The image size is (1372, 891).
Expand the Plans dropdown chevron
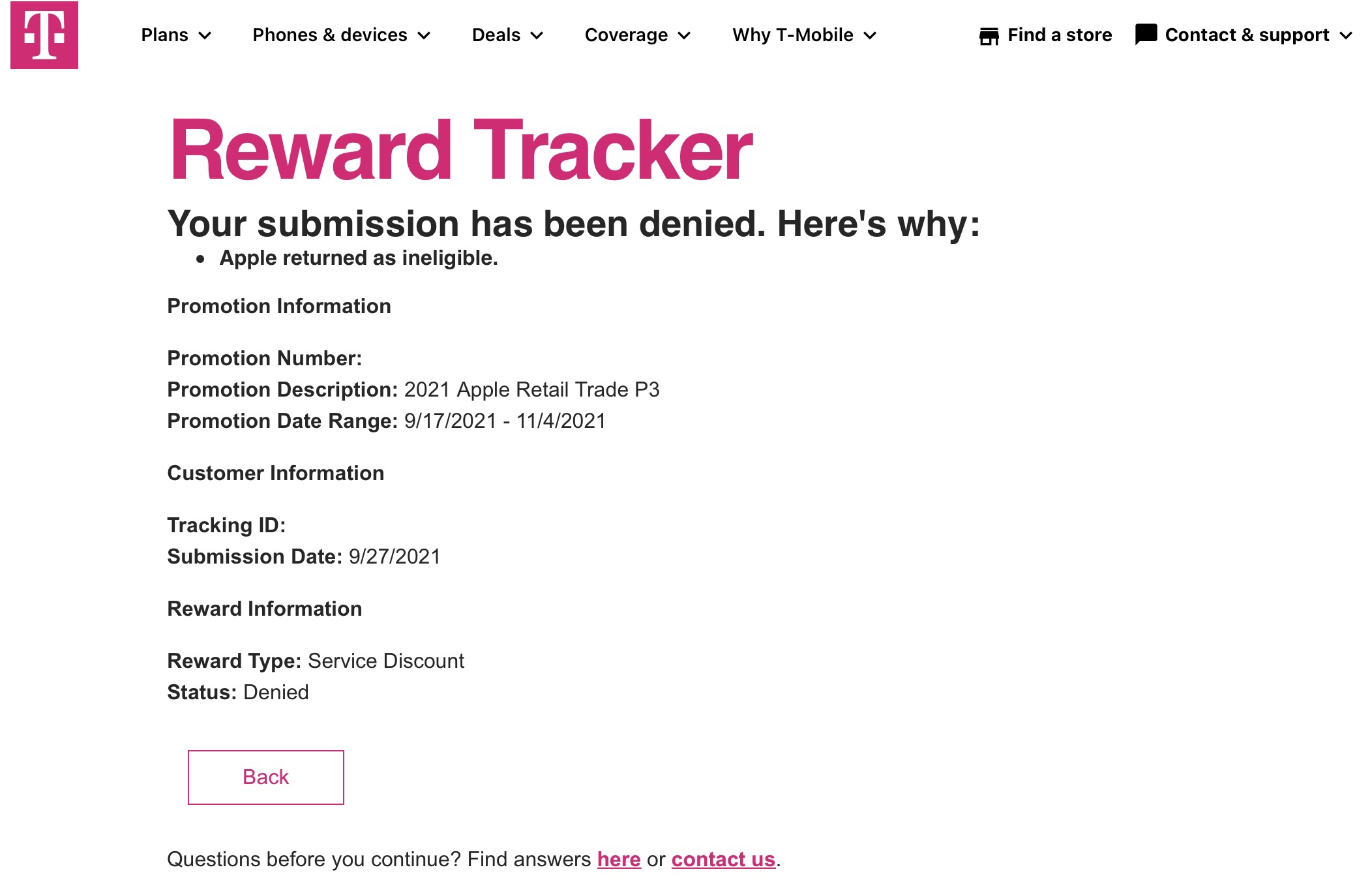point(205,36)
